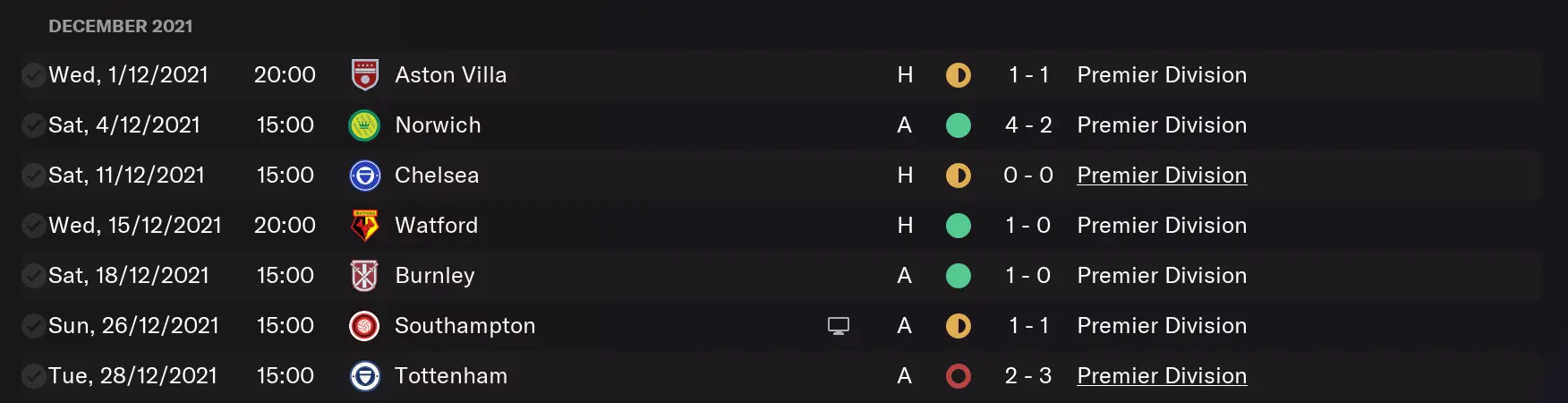The image size is (1568, 403).
Task: Click the Aston Villa club badge
Action: pos(364,75)
